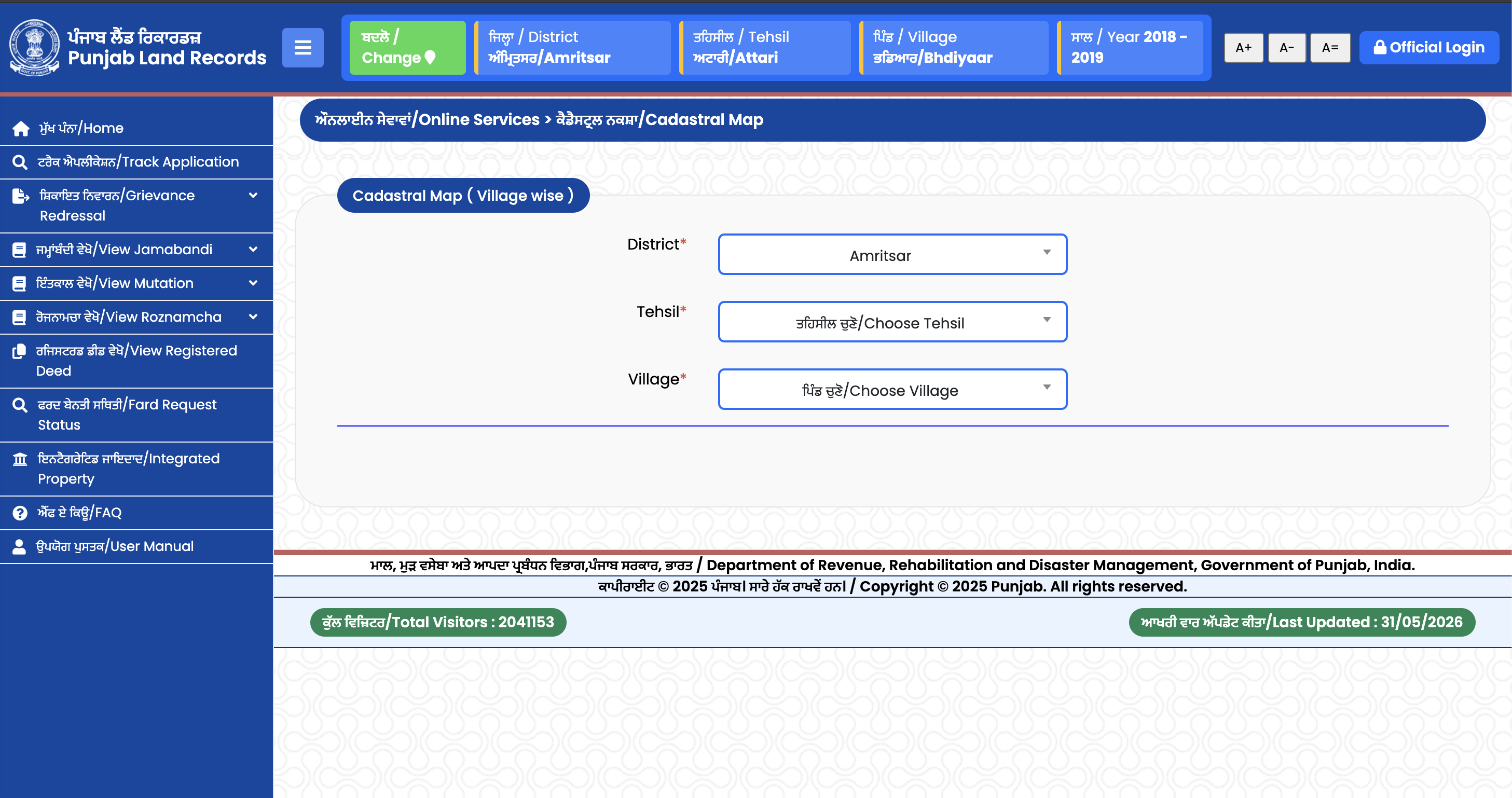Image resolution: width=1512 pixels, height=798 pixels.
Task: Click the Official Login button
Action: click(x=1428, y=48)
